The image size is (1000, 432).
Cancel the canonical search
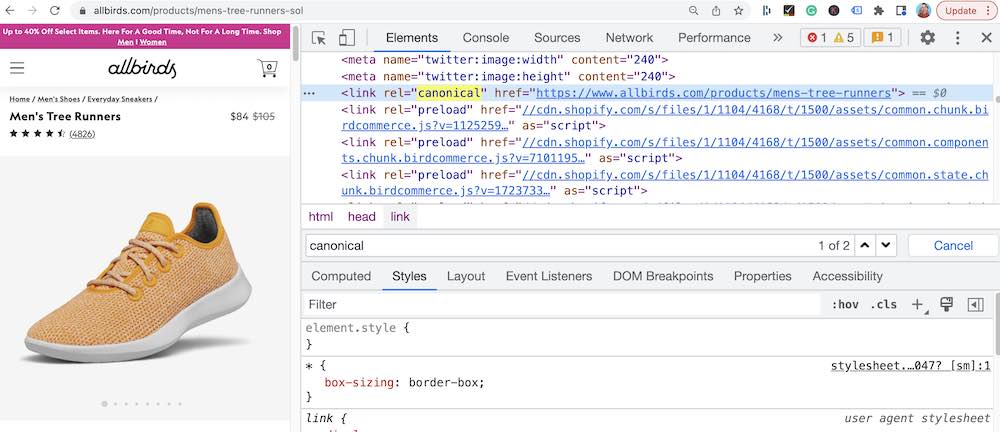[953, 245]
